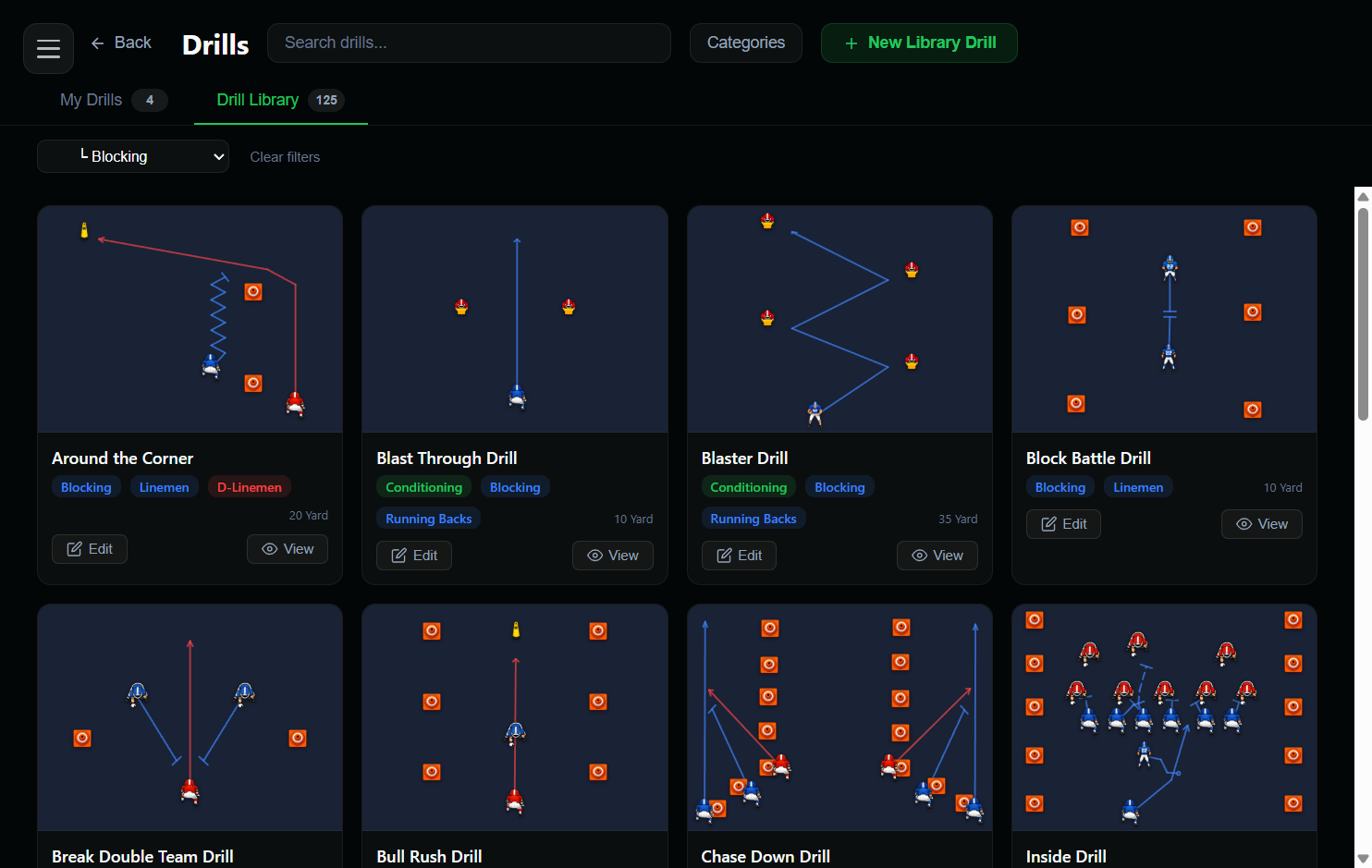This screenshot has height=868, width=1372.
Task: Click the 20 Yard label on Around the Corner
Action: [x=309, y=516]
